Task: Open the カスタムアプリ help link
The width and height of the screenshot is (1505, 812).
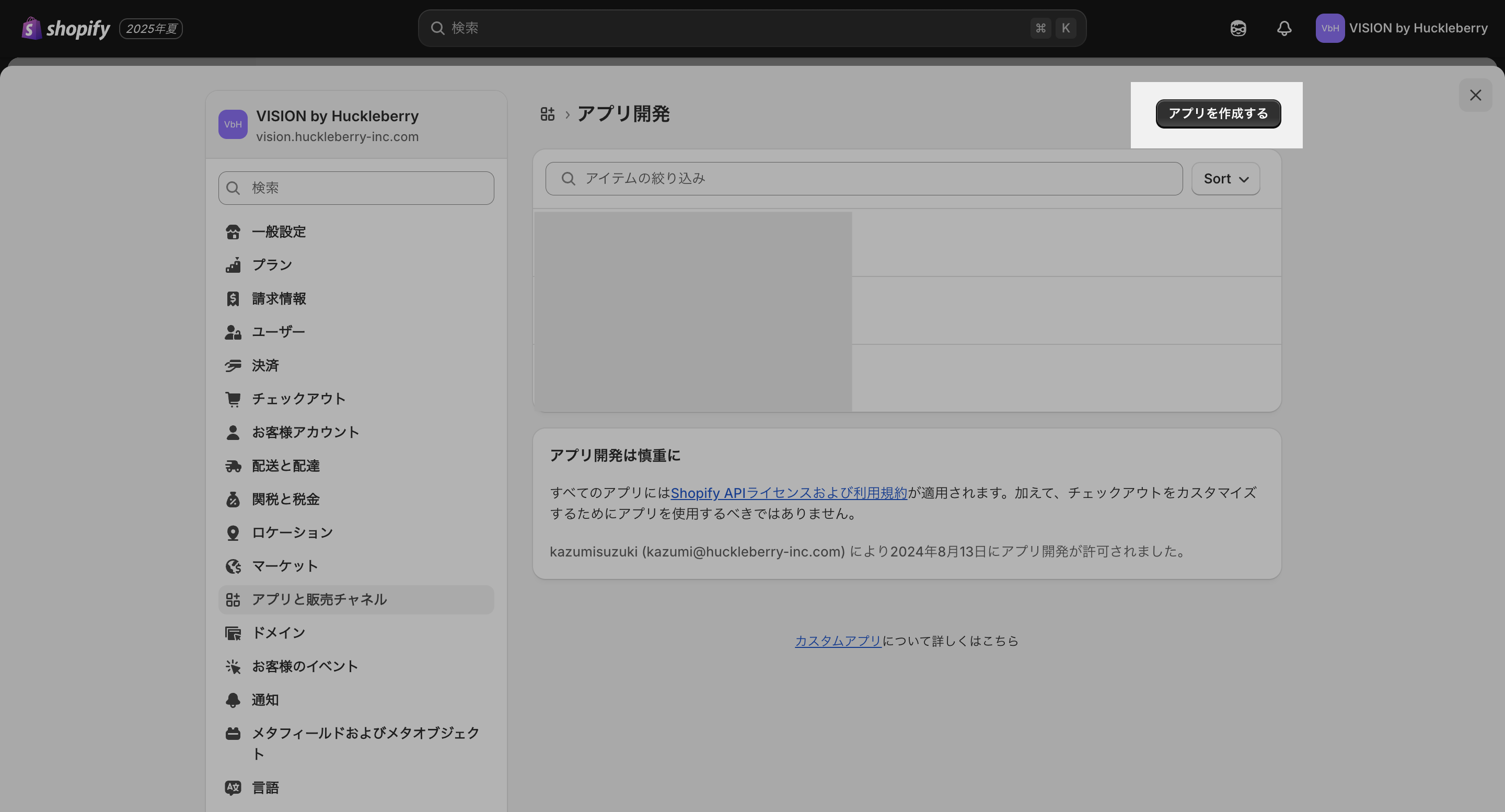Action: (x=838, y=641)
